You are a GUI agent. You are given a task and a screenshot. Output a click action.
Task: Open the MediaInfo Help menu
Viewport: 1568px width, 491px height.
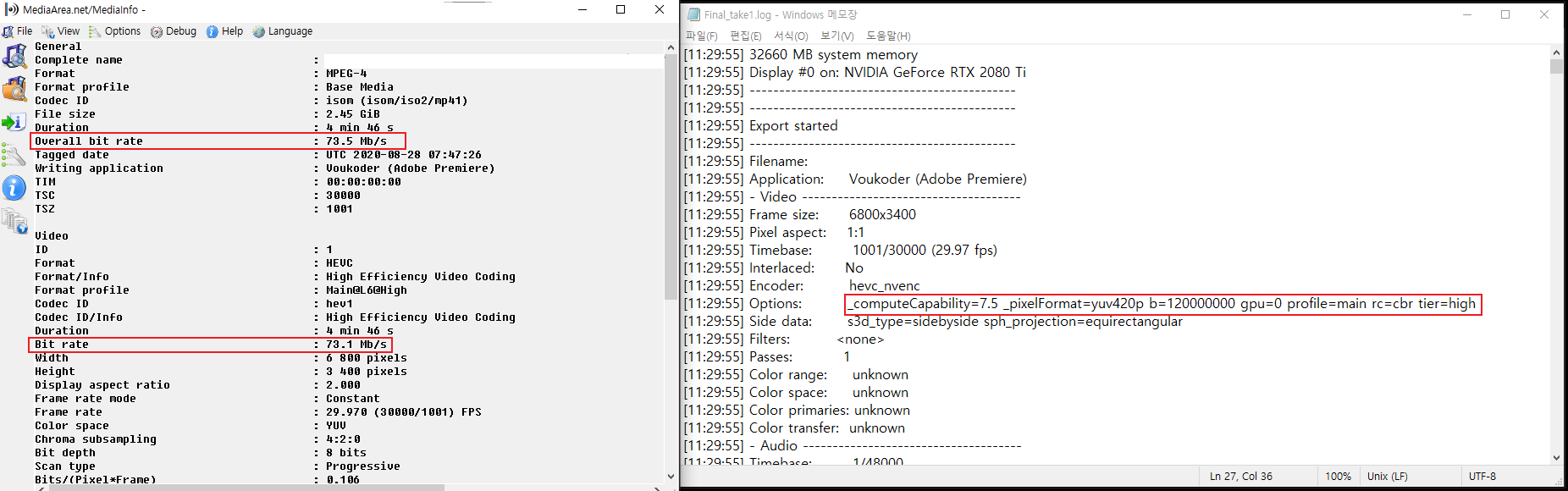(224, 31)
